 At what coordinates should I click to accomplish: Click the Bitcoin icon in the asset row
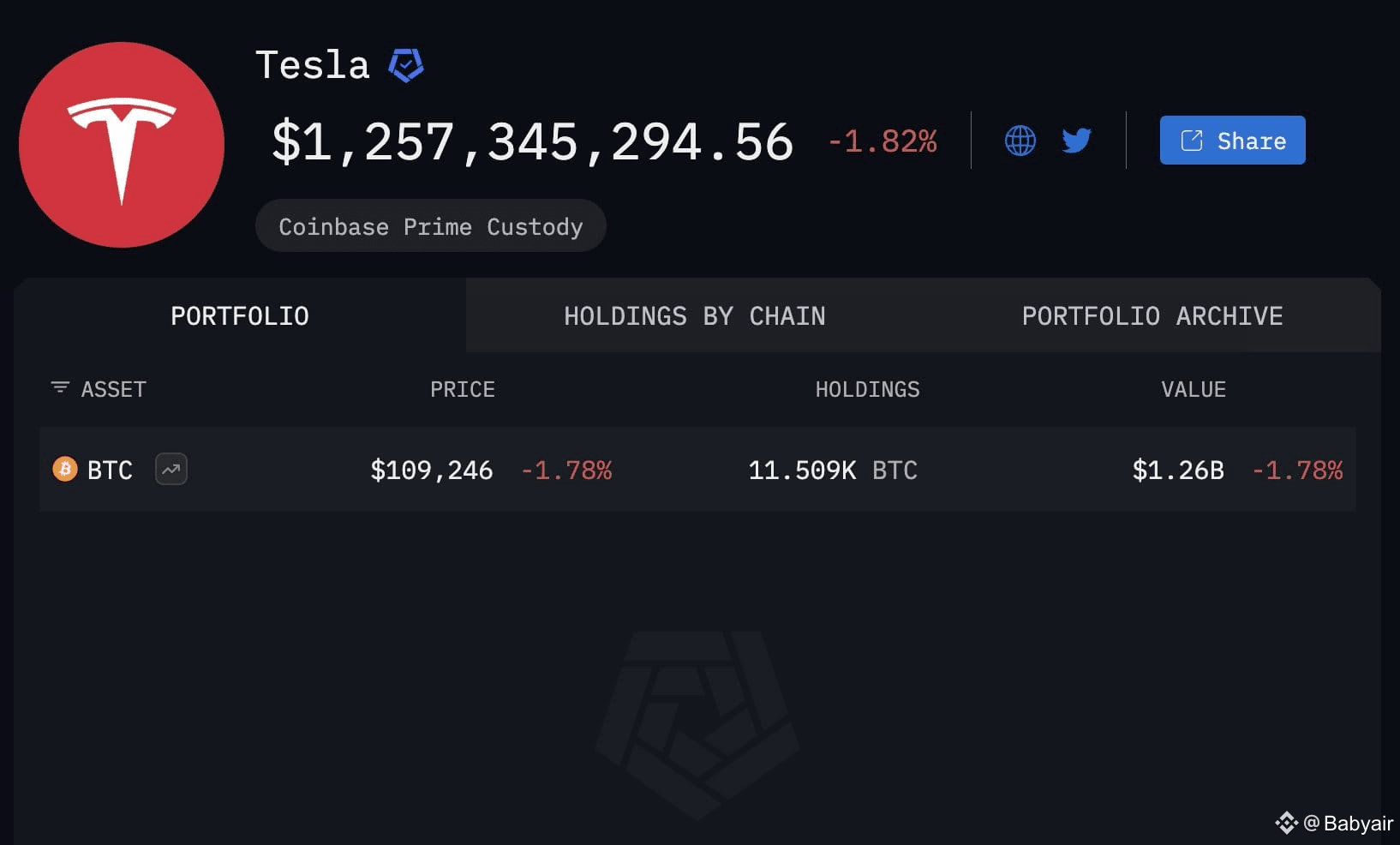(63, 470)
